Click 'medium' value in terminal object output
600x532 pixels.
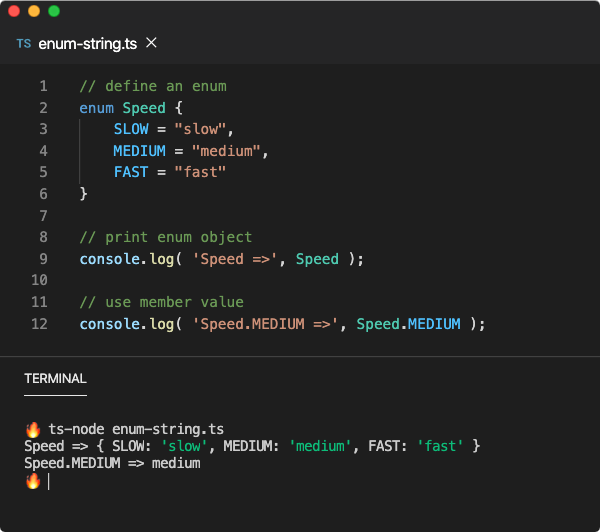pyautogui.click(x=320, y=446)
